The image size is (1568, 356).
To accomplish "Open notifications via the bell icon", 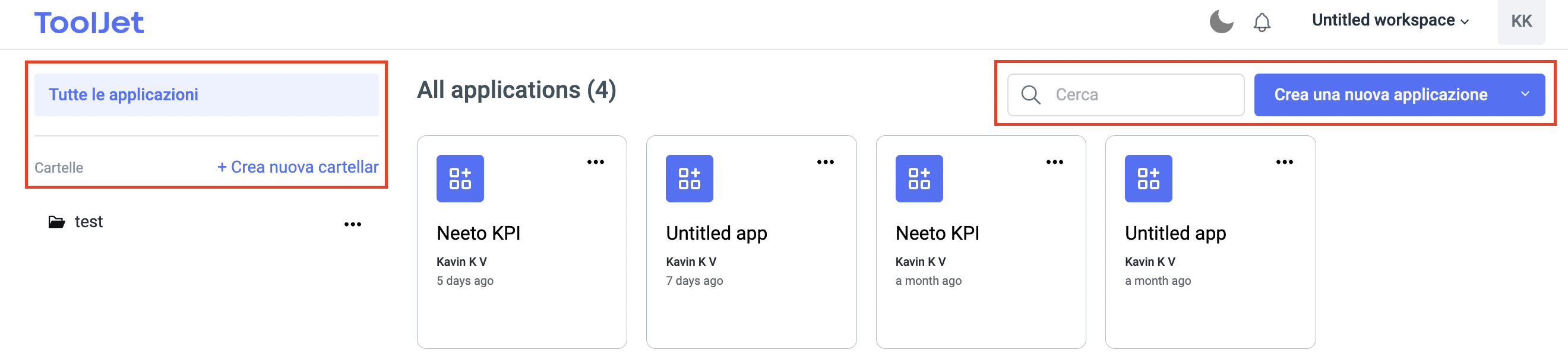I will coord(1262,23).
